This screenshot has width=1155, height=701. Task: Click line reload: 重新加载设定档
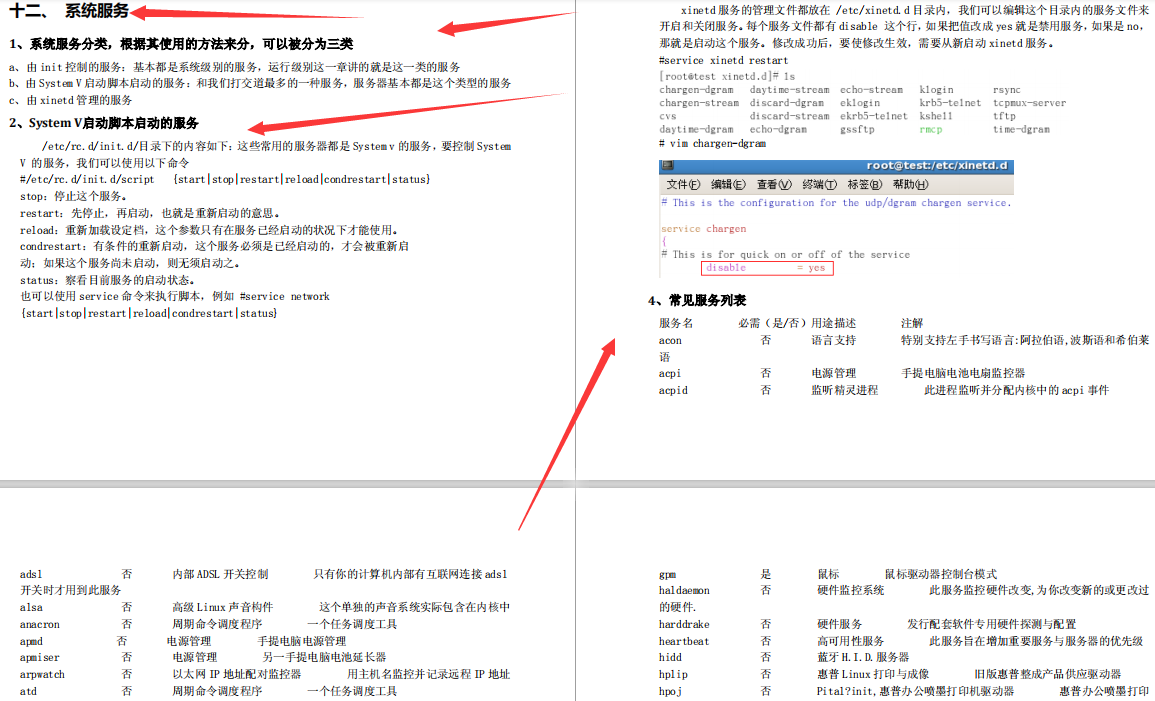[209, 230]
